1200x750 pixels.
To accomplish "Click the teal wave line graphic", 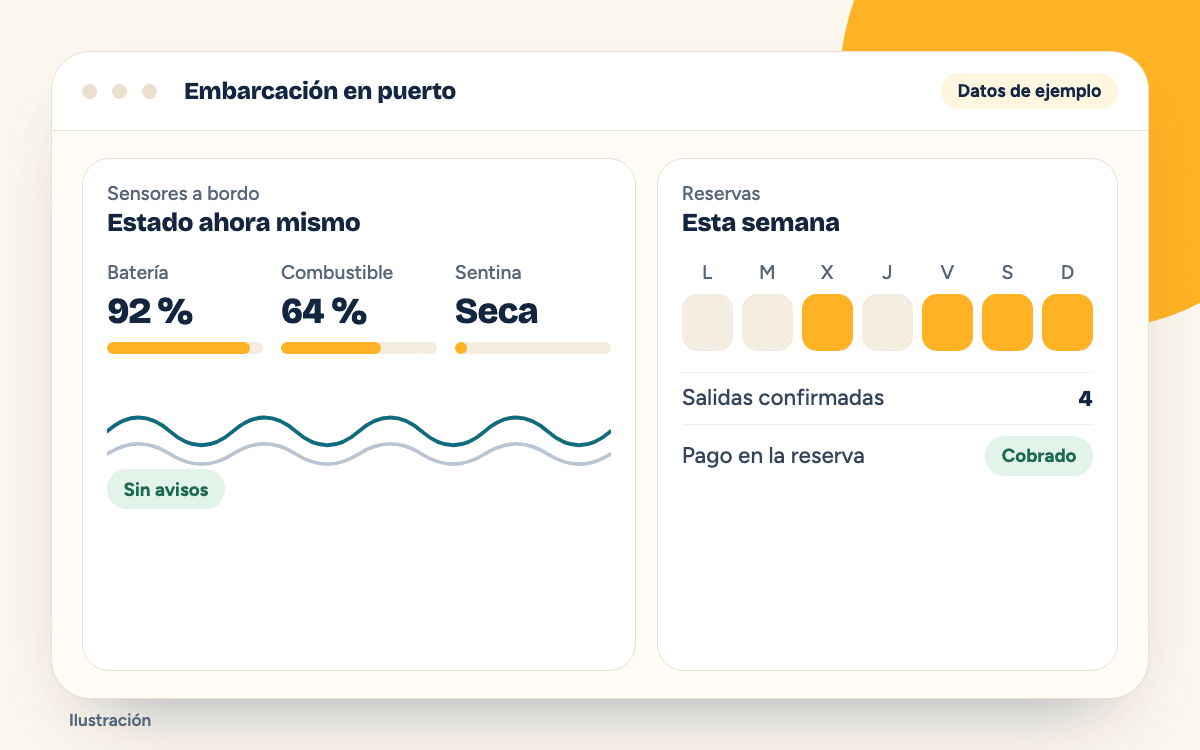I will click(x=359, y=430).
